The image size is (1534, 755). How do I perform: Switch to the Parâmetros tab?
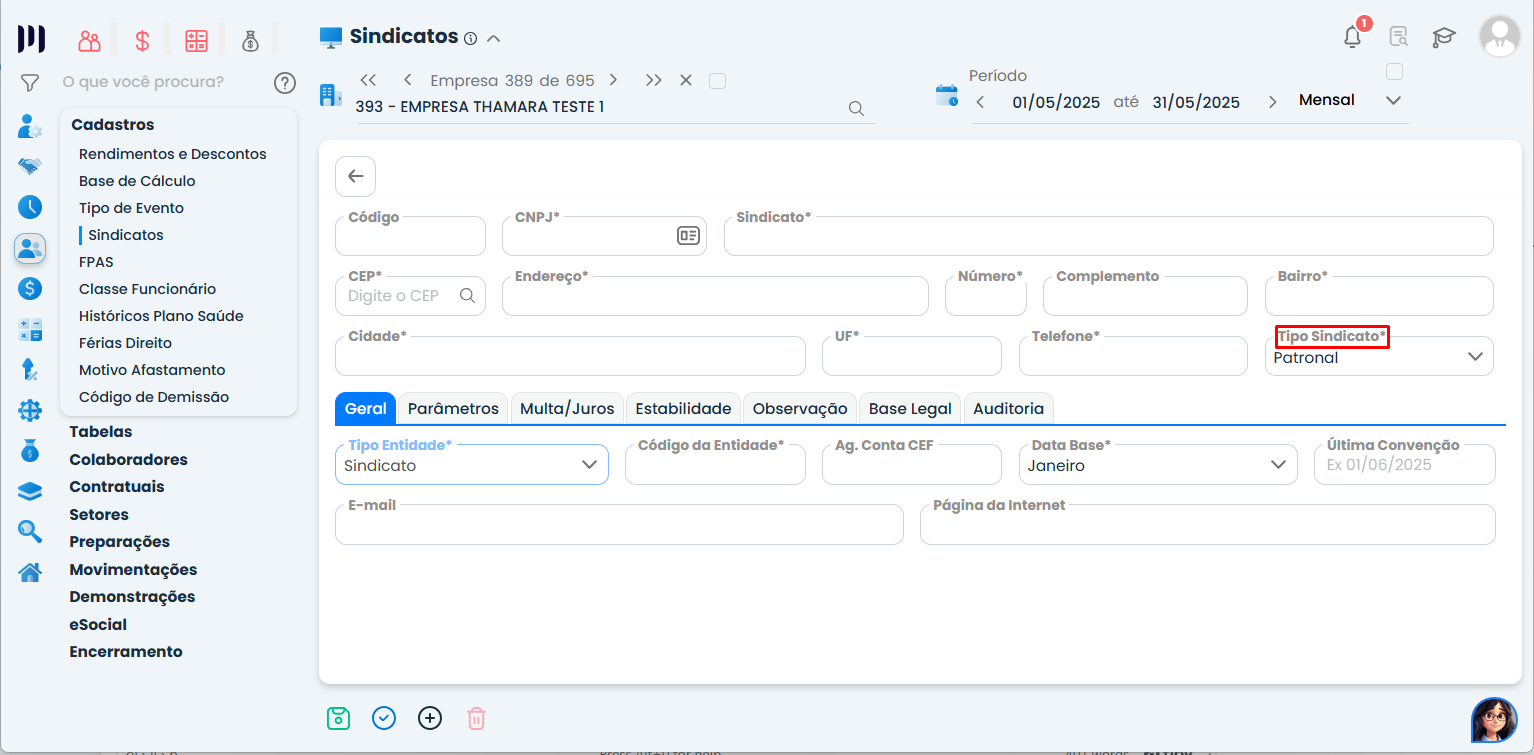[x=453, y=409]
